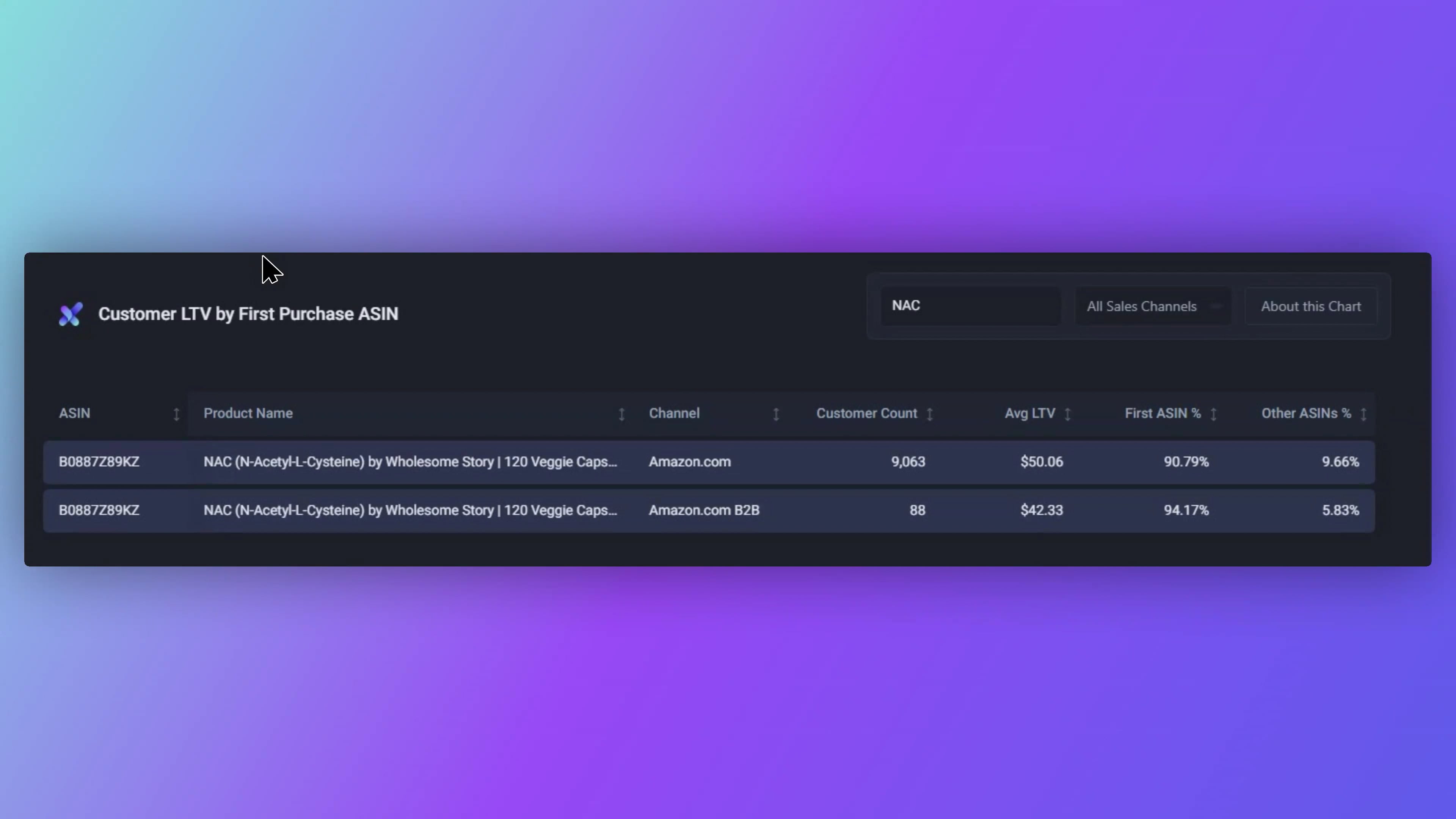
Task: Sort by Avg LTV arrows icon
Action: pos(1068,414)
